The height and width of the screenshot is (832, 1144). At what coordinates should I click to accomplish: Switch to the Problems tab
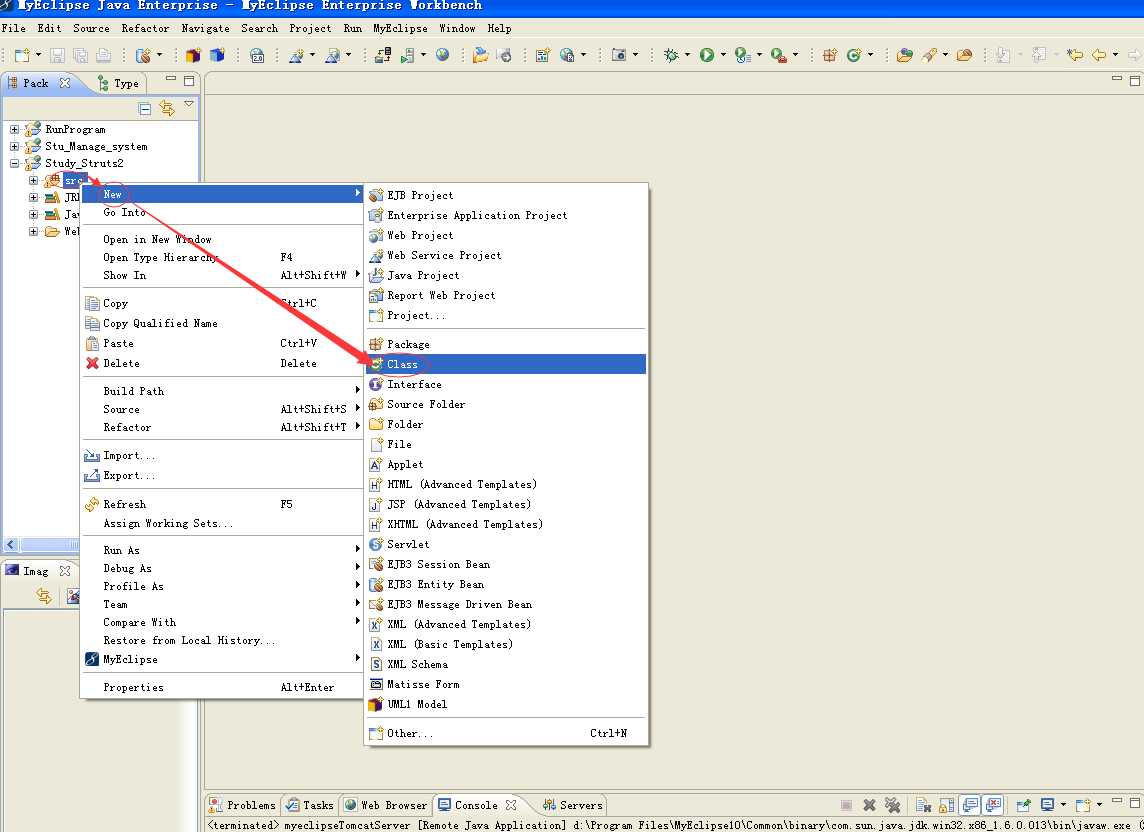pos(242,805)
